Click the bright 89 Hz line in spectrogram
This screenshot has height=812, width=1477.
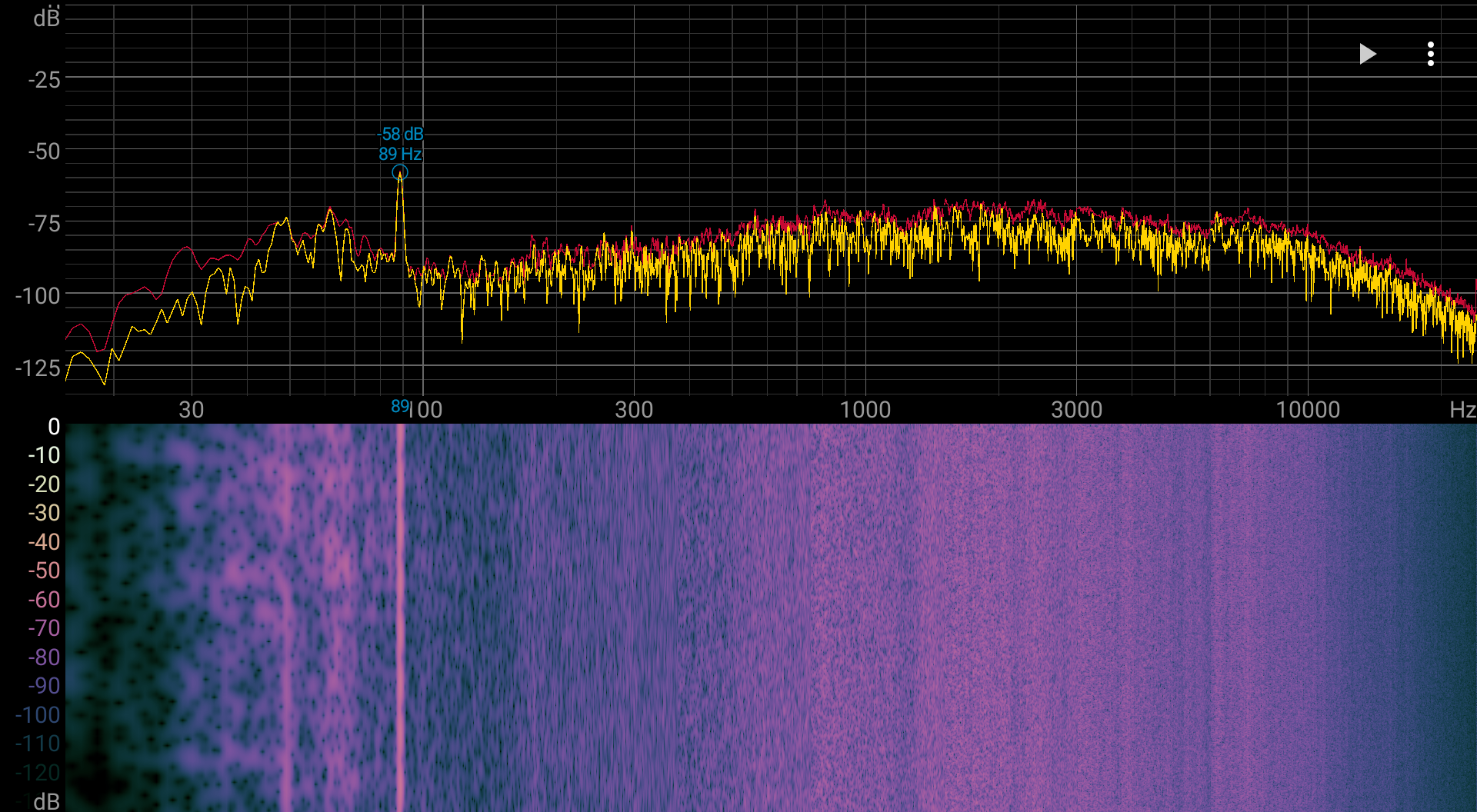(400, 617)
